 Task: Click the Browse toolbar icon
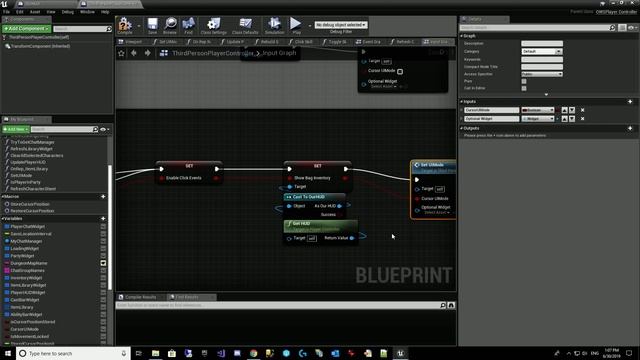coord(170,25)
